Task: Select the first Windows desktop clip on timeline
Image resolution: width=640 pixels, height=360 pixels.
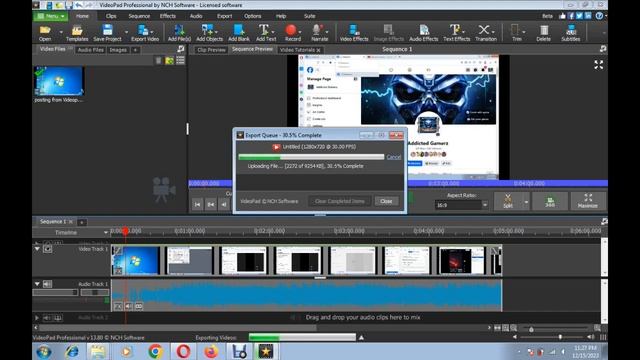Action: point(136,260)
